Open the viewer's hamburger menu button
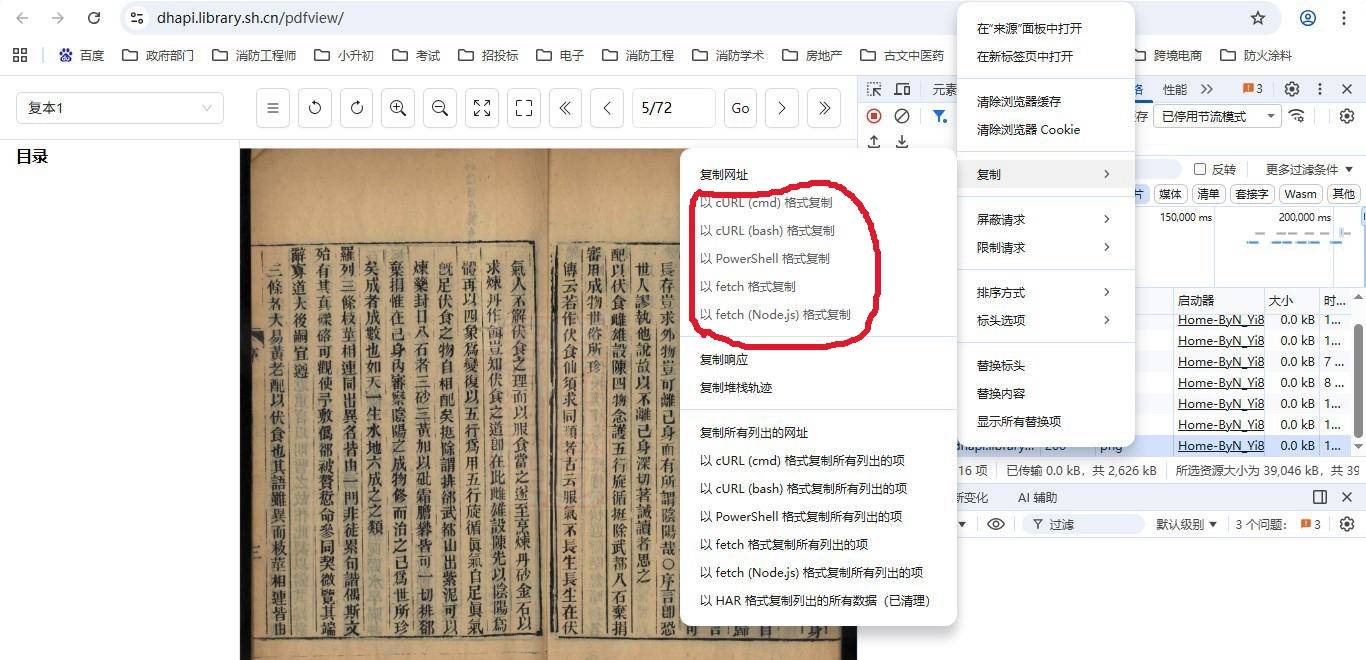1366x660 pixels. point(272,108)
